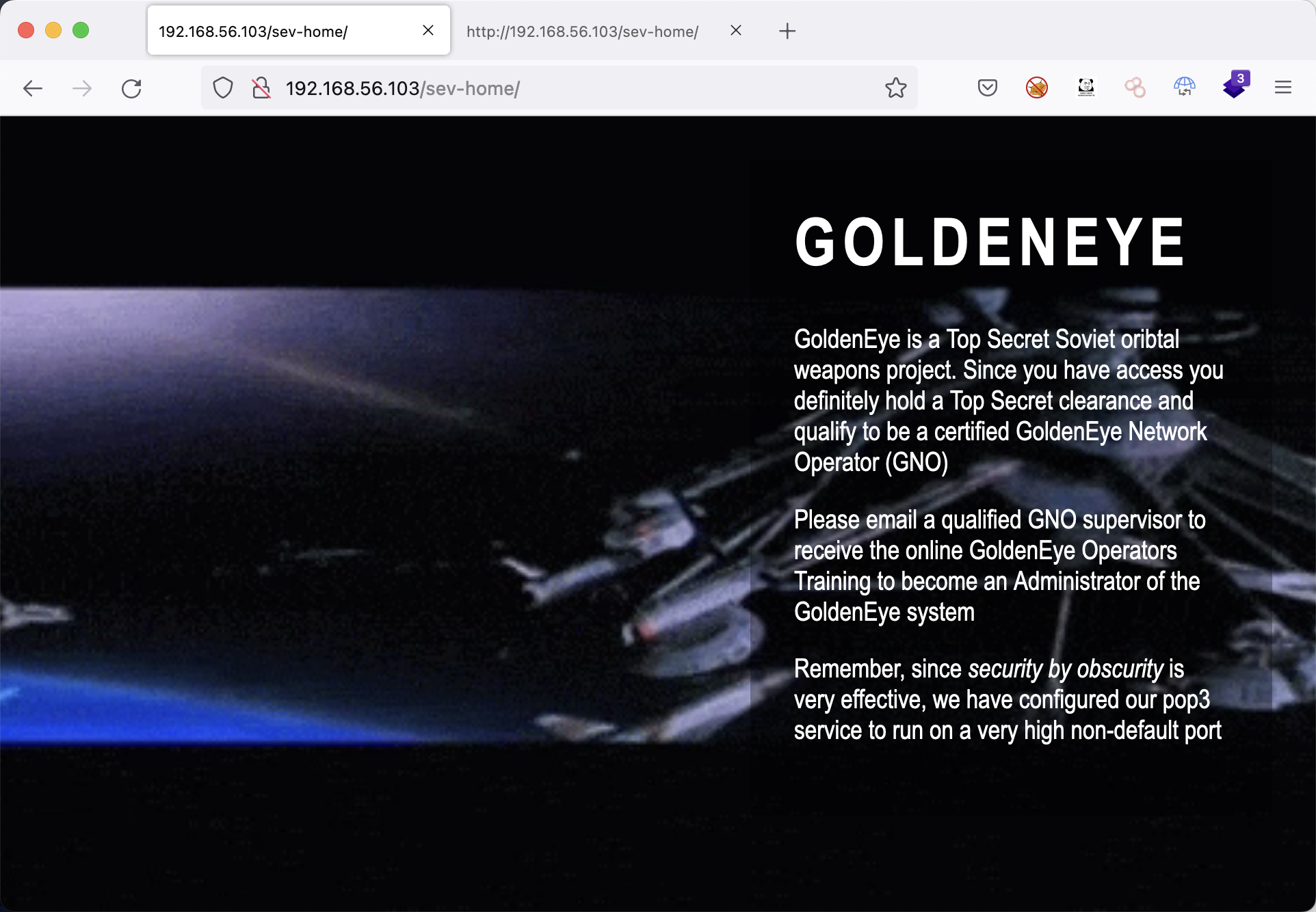Image resolution: width=1316 pixels, height=912 pixels.
Task: Click the back navigation arrow
Action: [33, 88]
